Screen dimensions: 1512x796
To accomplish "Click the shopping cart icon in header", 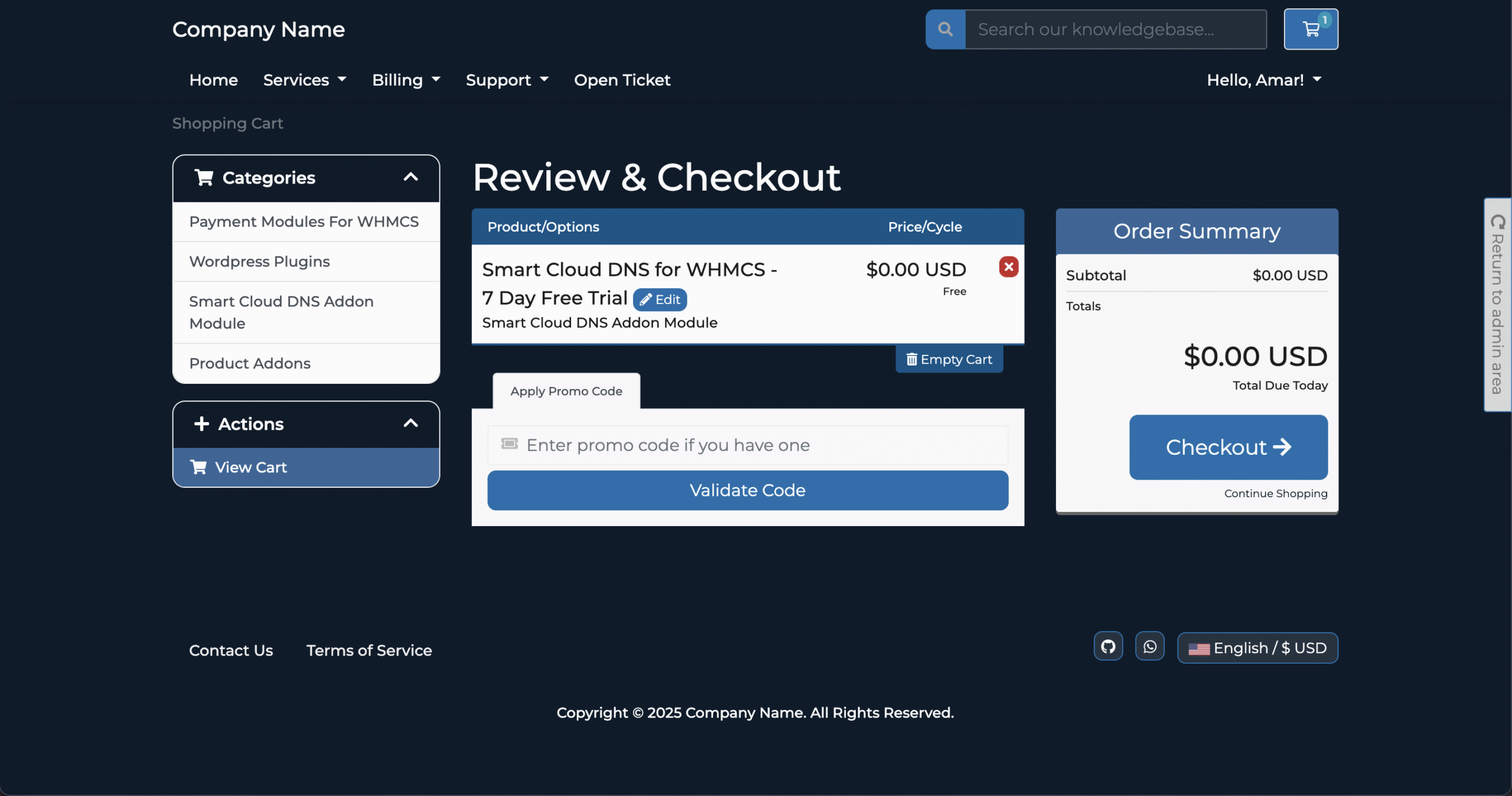I will [x=1311, y=30].
